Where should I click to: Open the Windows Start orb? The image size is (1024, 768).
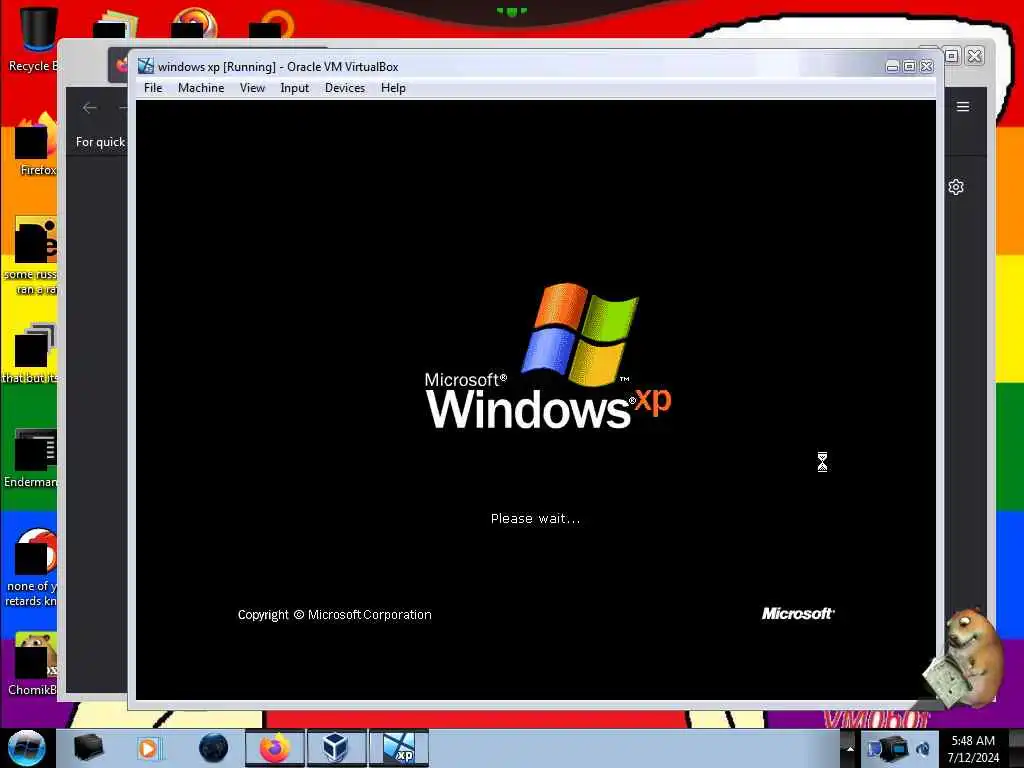coord(26,748)
